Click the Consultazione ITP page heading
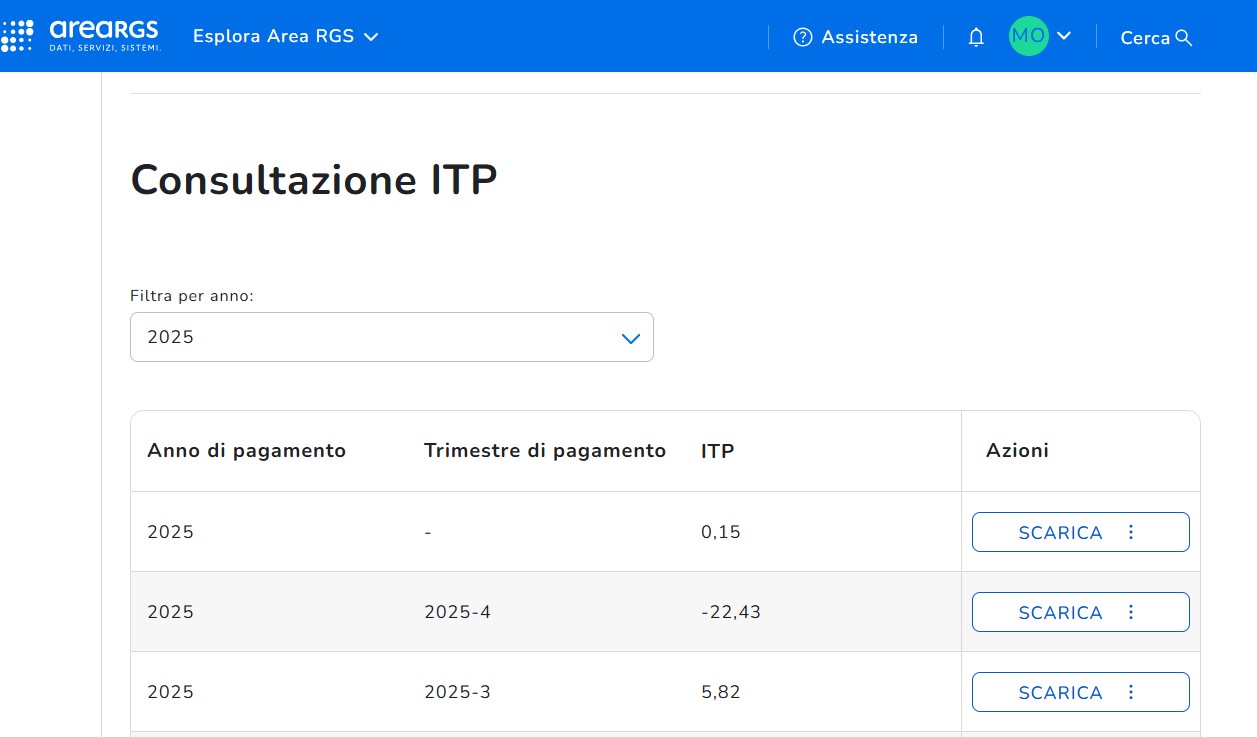The height and width of the screenshot is (737, 1257). (x=314, y=180)
